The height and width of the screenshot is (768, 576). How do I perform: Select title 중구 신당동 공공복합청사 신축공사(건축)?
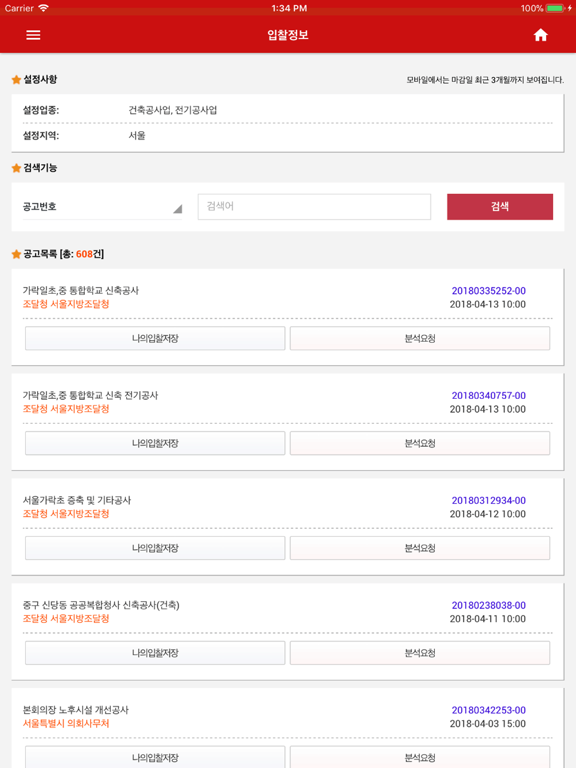pyautogui.click(x=101, y=605)
